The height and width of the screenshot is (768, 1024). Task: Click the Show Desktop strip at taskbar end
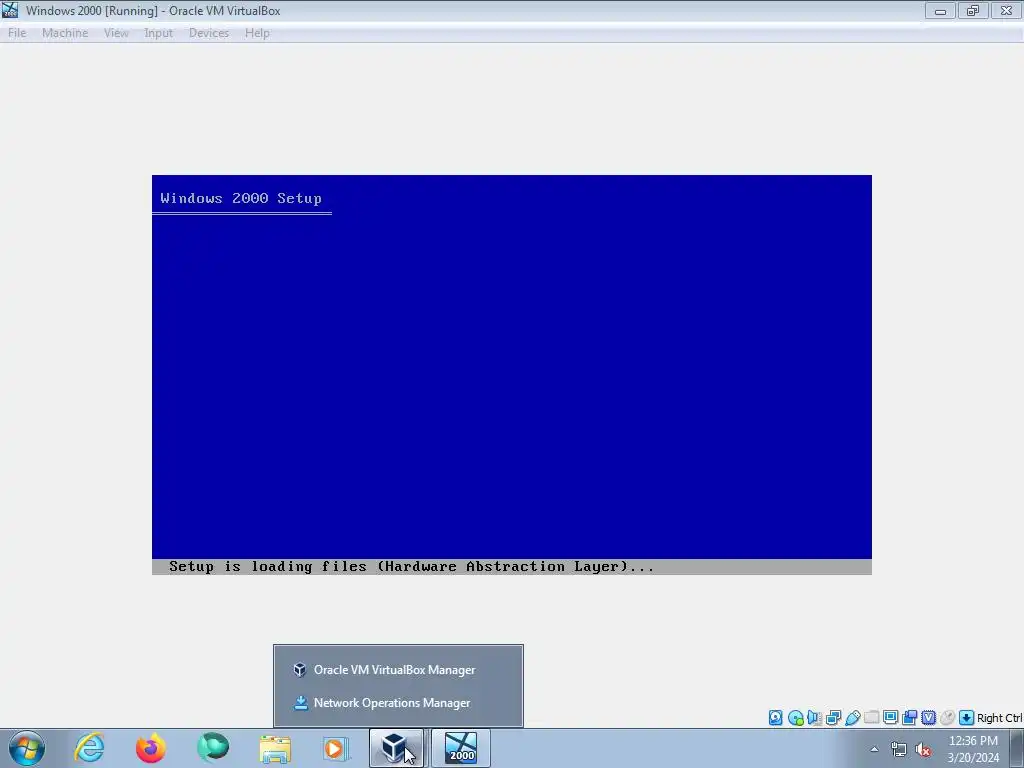coord(1017,748)
